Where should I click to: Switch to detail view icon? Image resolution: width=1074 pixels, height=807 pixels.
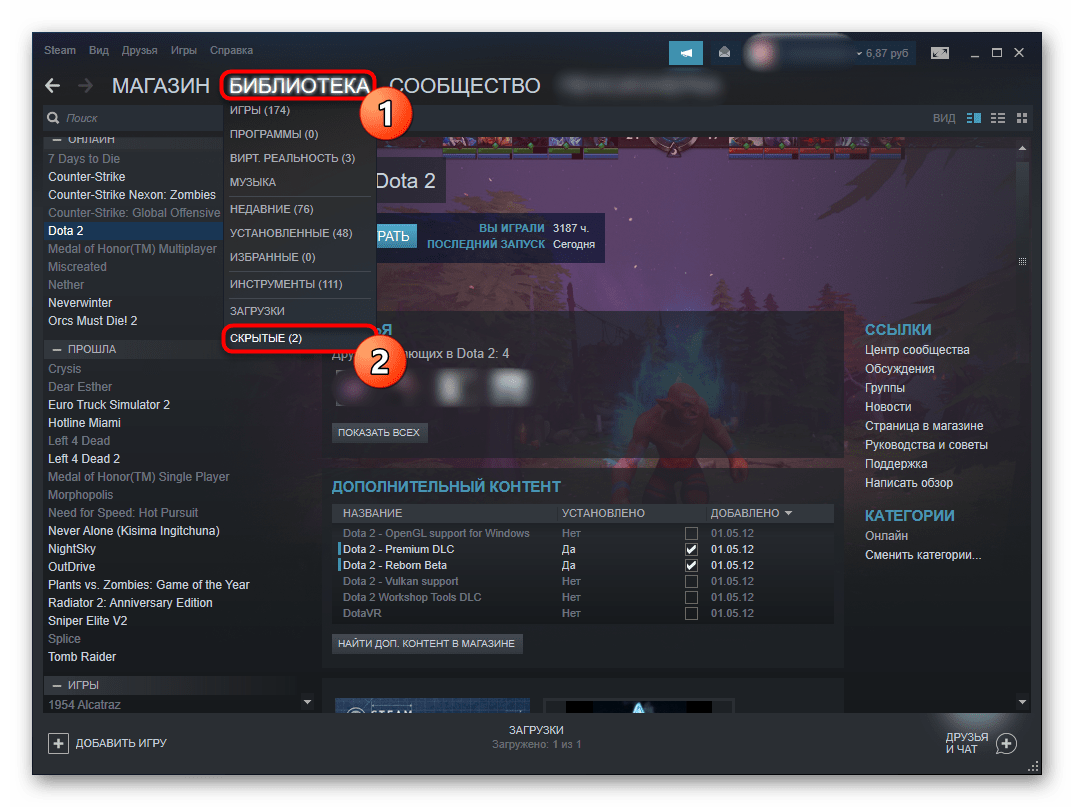[973, 118]
